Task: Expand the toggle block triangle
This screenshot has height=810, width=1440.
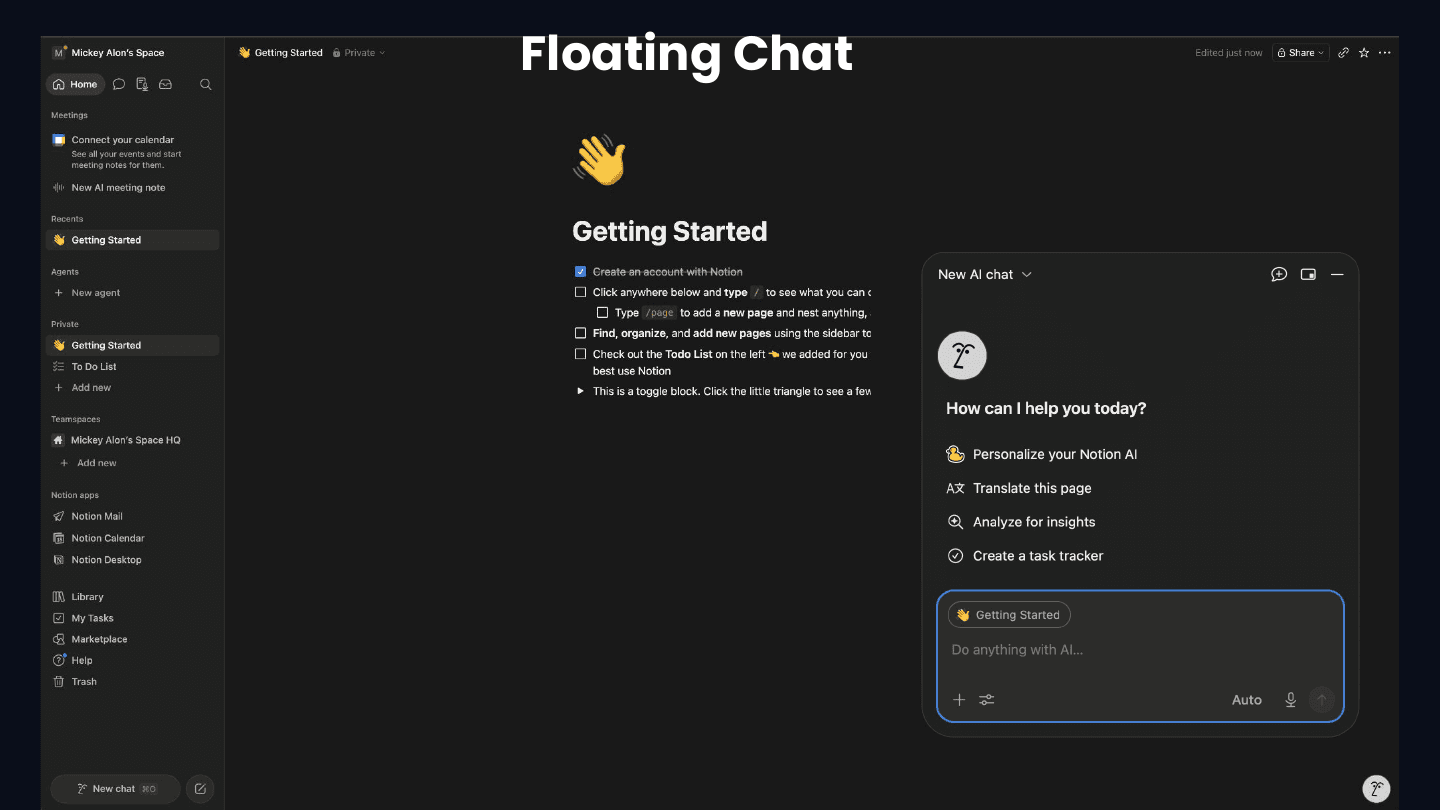Action: 580,391
